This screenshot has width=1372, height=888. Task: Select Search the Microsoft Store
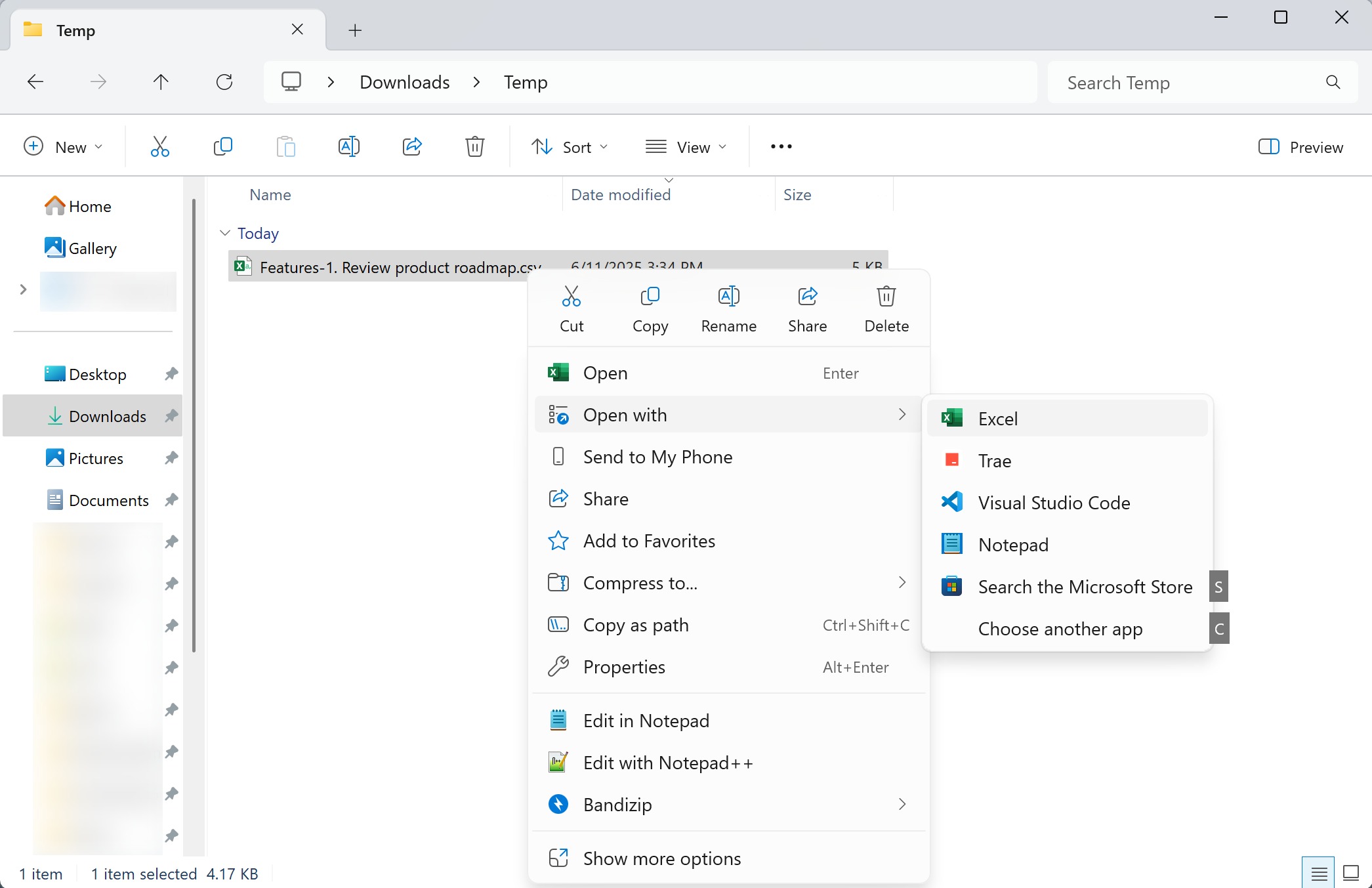coord(1068,587)
